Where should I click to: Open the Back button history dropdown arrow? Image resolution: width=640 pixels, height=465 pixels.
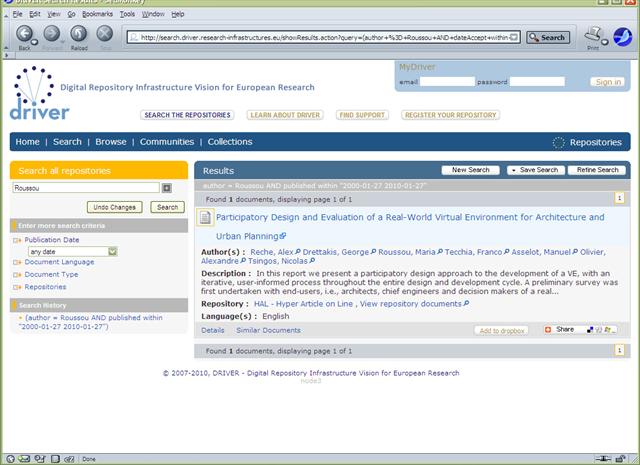[x=34, y=42]
